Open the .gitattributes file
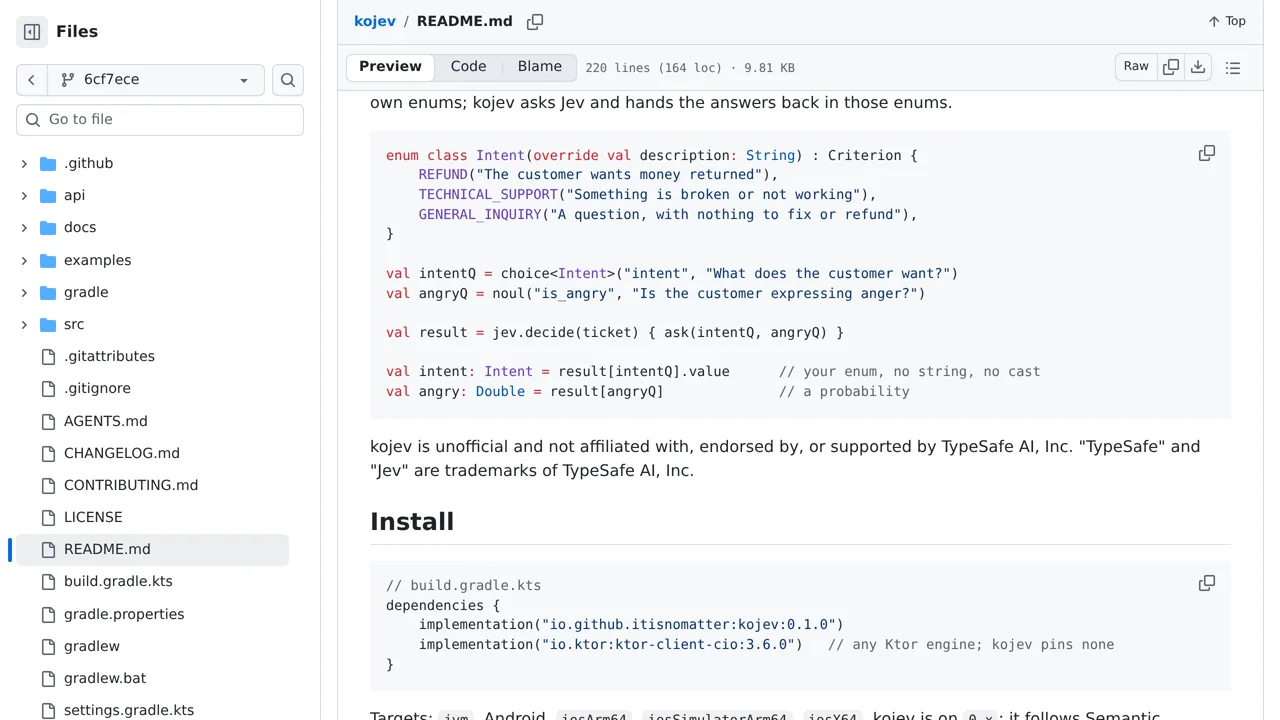The width and height of the screenshot is (1280, 720). click(109, 357)
